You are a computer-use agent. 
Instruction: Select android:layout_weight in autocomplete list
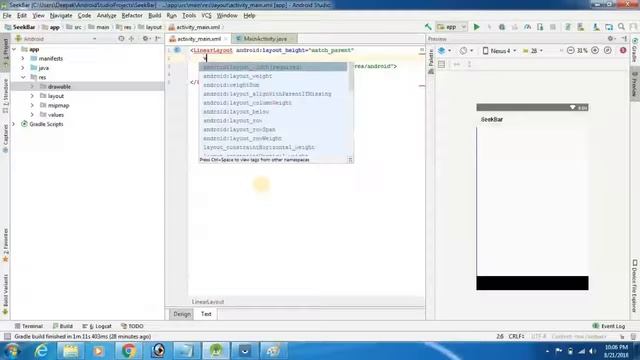273,76
